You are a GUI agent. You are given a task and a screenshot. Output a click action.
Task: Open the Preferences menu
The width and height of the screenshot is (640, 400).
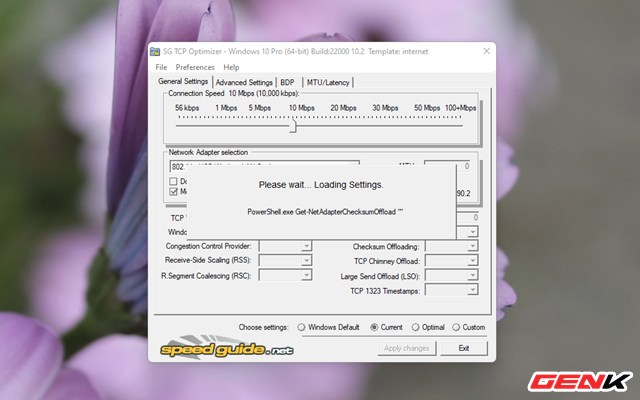point(195,67)
